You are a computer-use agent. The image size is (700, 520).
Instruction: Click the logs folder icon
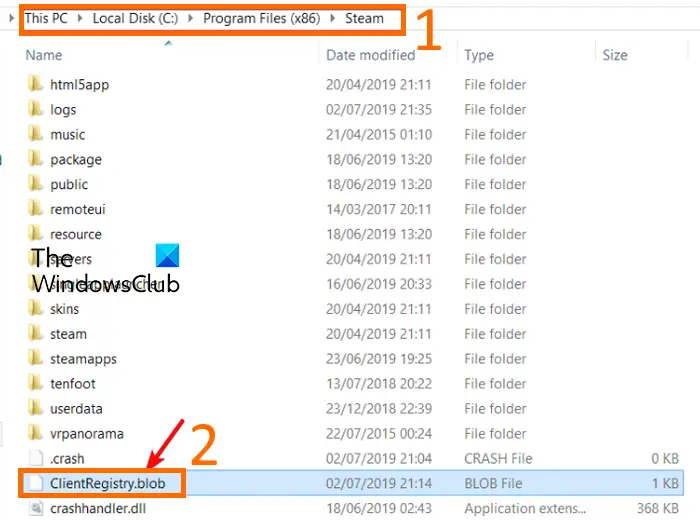(x=36, y=109)
